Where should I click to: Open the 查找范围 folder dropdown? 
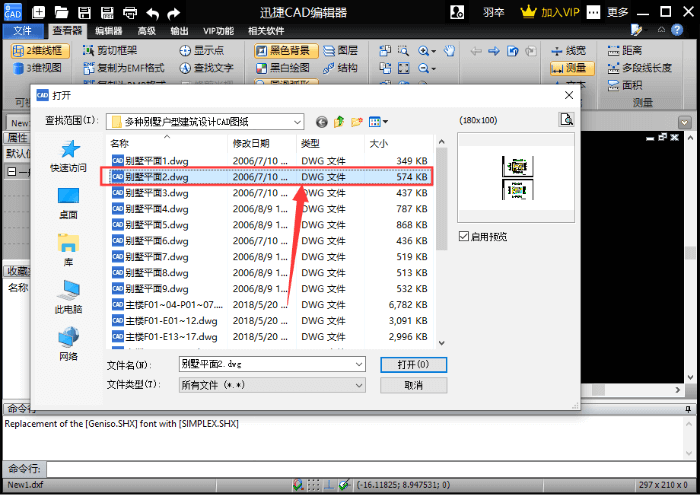click(x=297, y=121)
